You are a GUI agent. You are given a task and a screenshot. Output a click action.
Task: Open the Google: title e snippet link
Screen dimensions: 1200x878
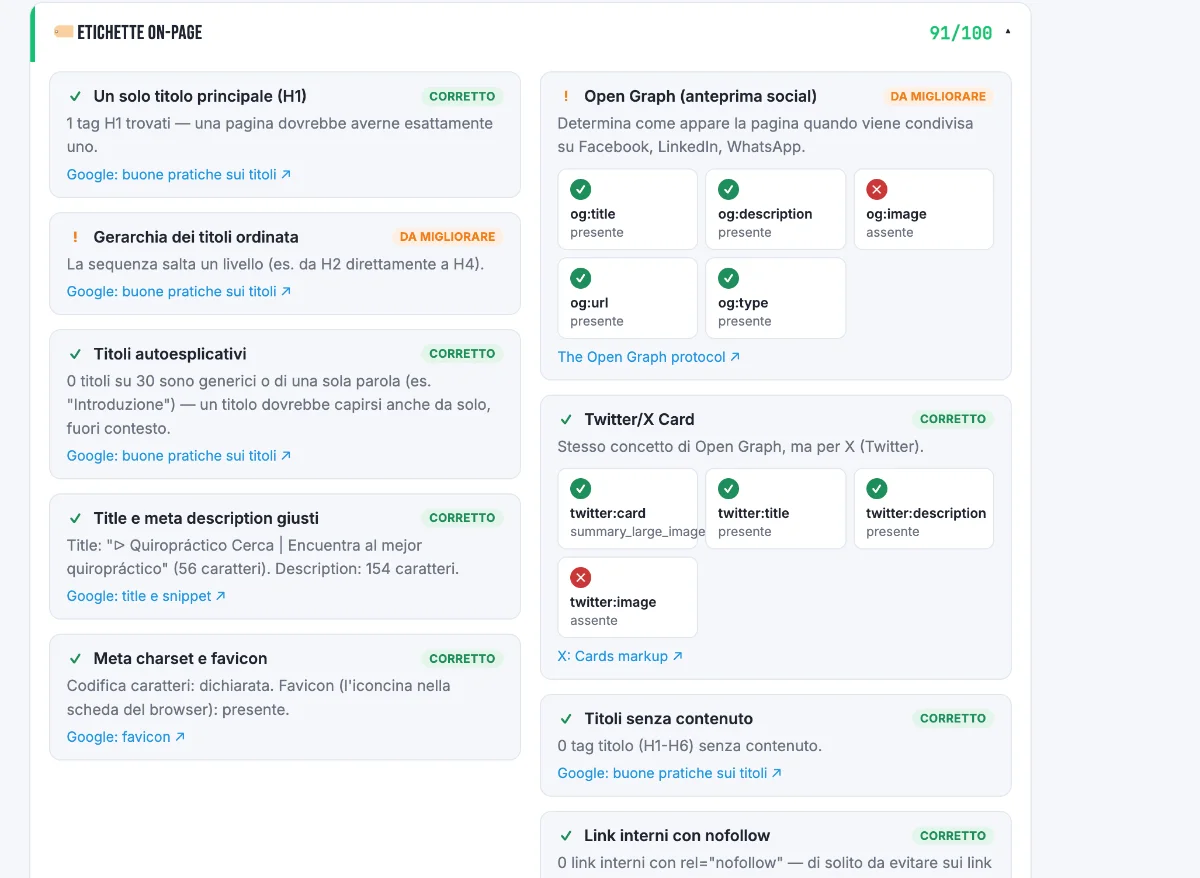point(146,596)
